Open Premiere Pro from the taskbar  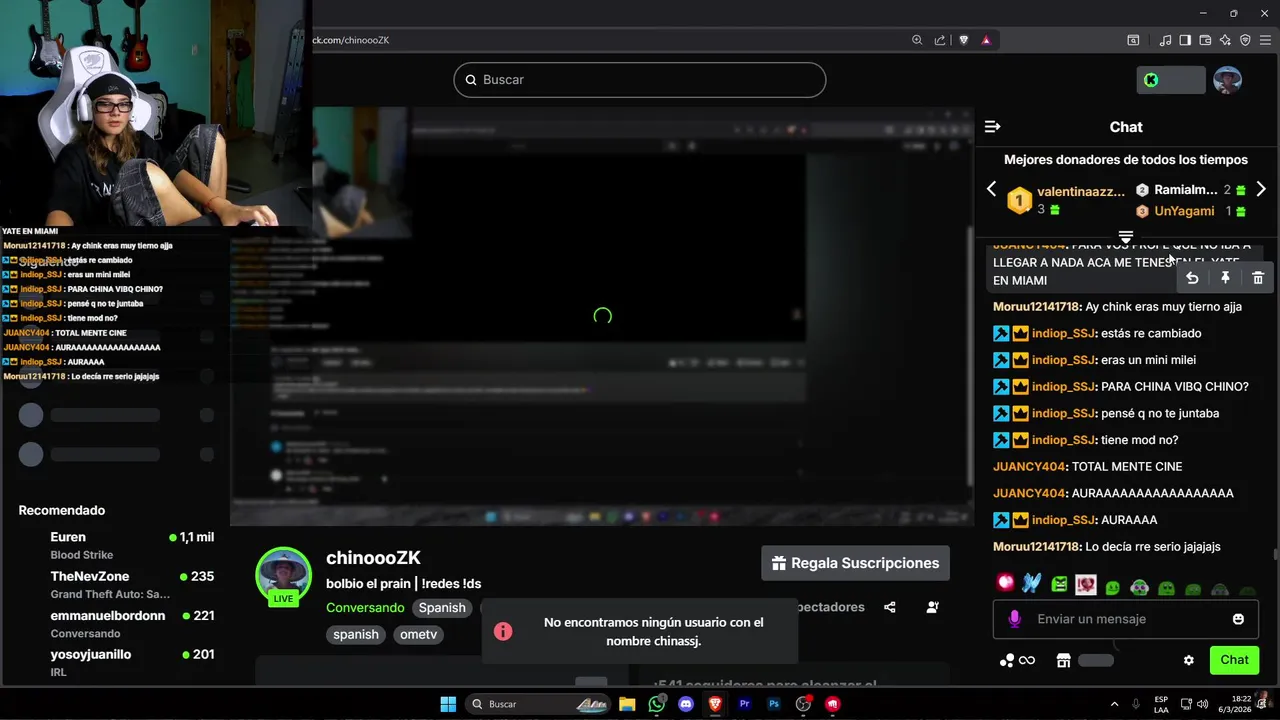click(x=744, y=704)
